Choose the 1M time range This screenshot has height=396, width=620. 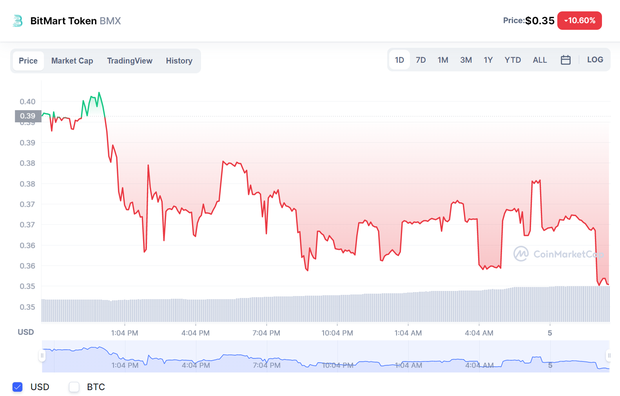point(443,60)
